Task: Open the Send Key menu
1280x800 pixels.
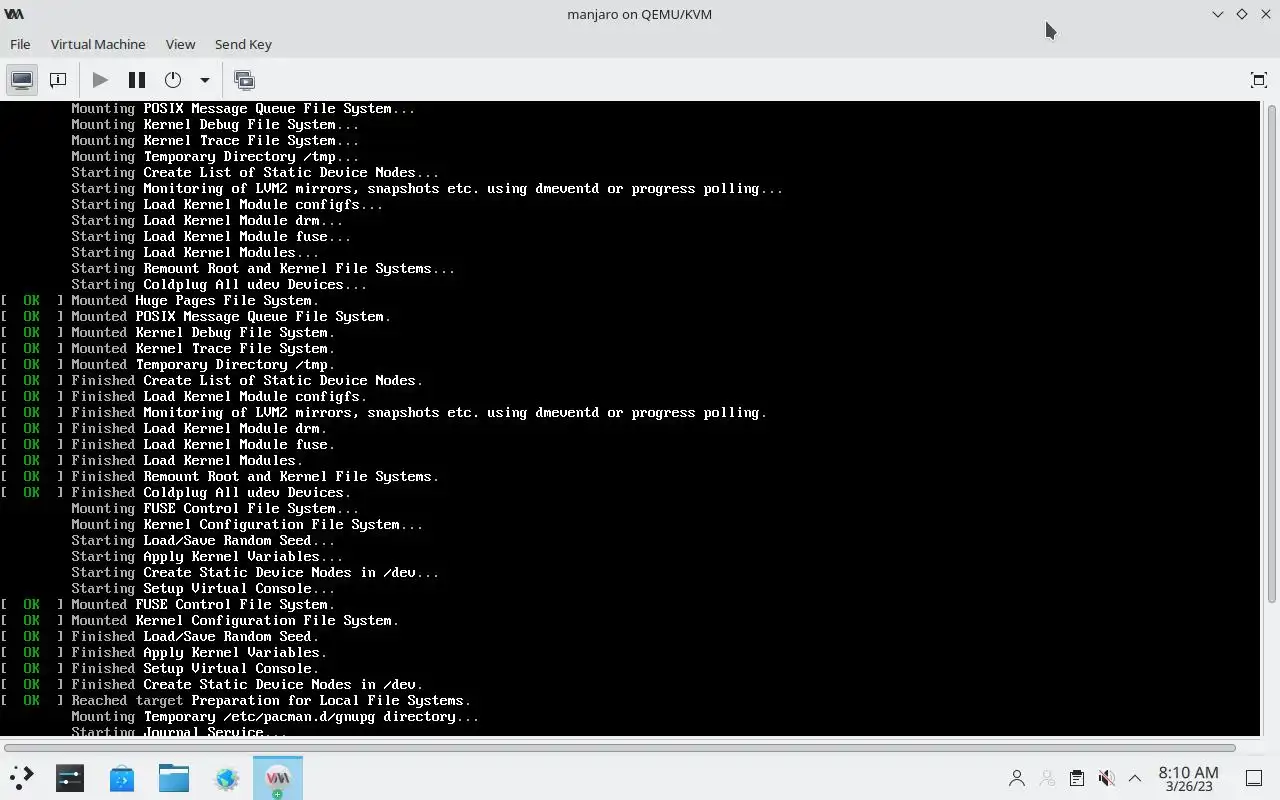Action: [x=243, y=44]
